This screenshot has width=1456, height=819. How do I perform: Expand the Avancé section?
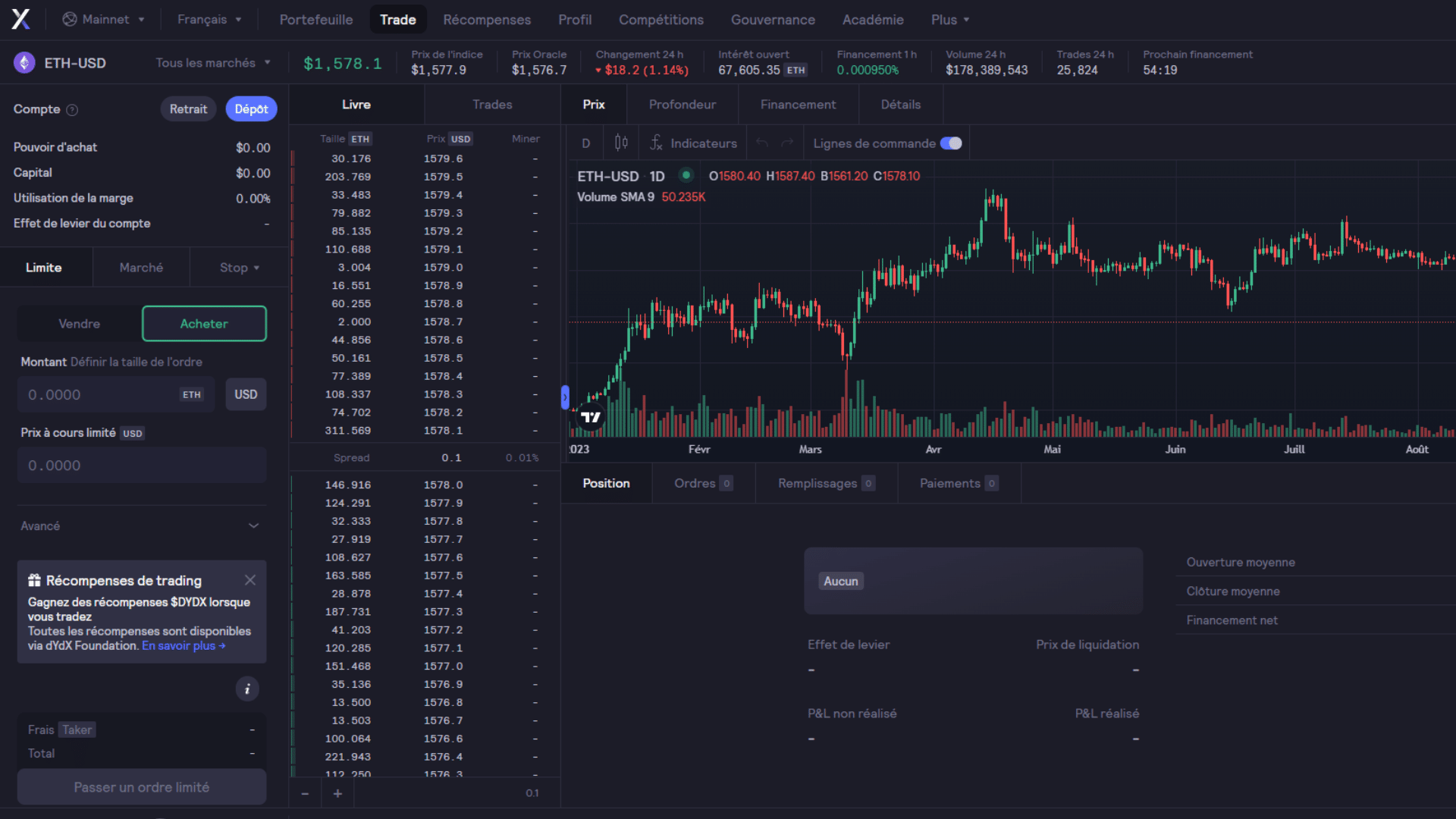pos(141,525)
